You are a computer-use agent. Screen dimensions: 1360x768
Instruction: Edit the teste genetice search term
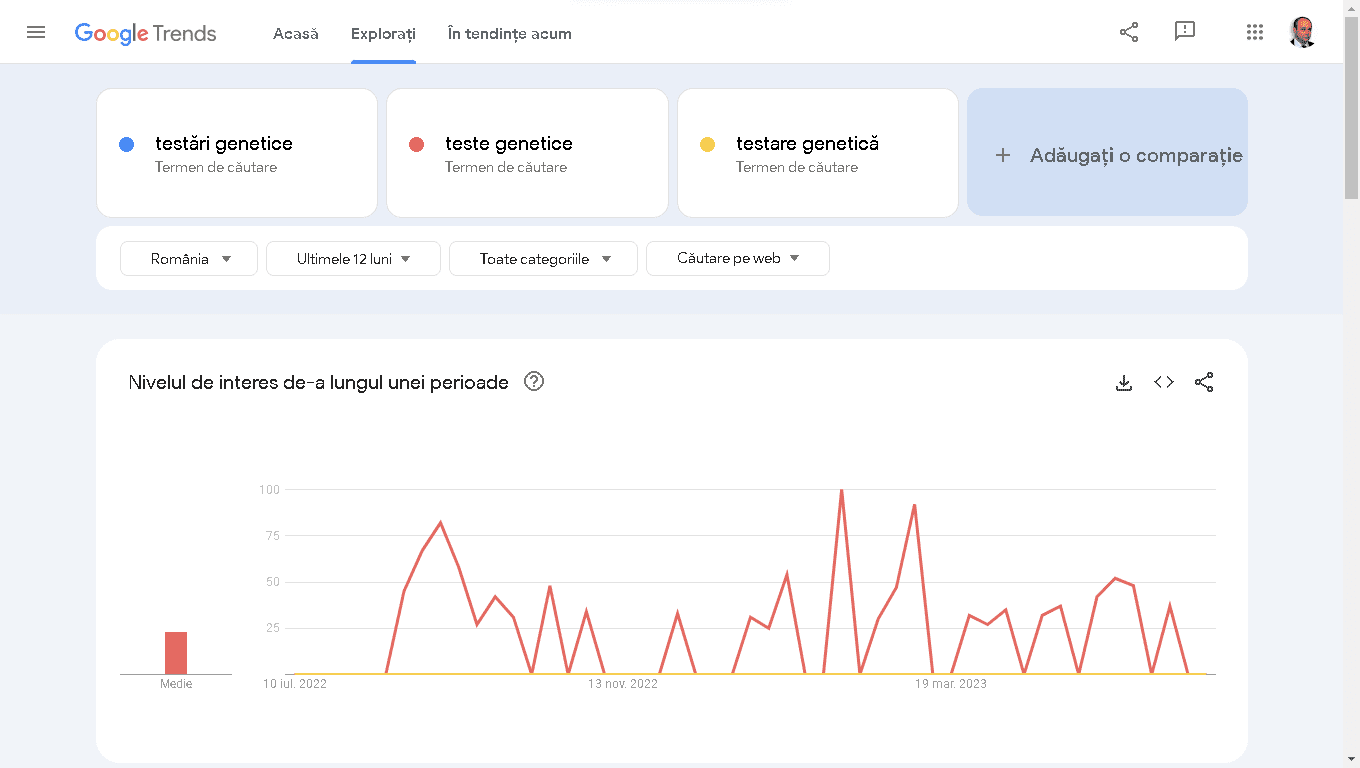[509, 144]
